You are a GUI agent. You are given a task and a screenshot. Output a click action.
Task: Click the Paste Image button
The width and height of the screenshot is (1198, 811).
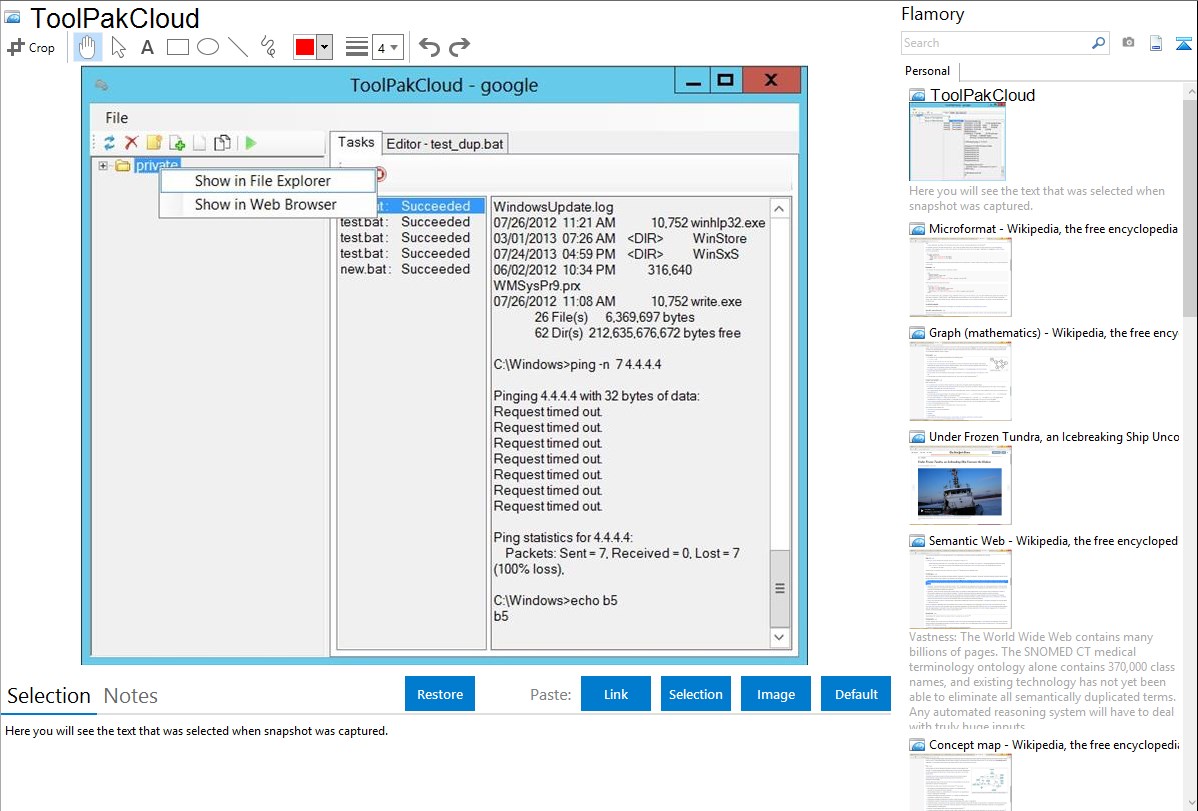pyautogui.click(x=775, y=694)
